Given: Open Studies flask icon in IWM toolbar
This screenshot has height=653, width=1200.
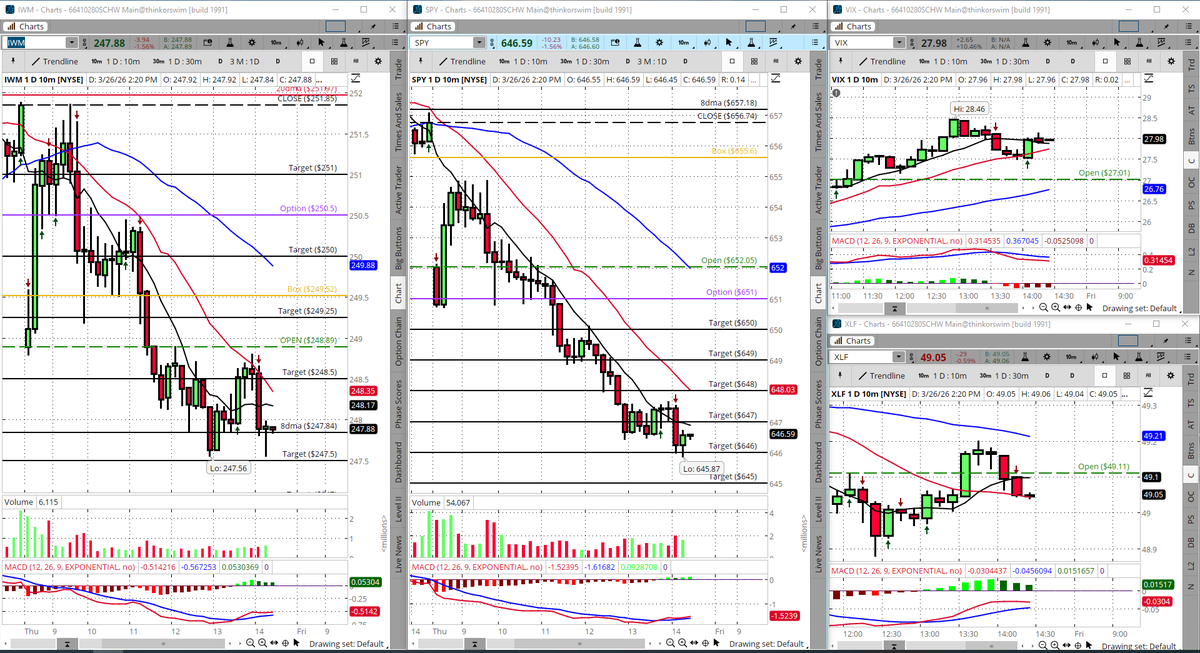Looking at the screenshot, I should 230,43.
